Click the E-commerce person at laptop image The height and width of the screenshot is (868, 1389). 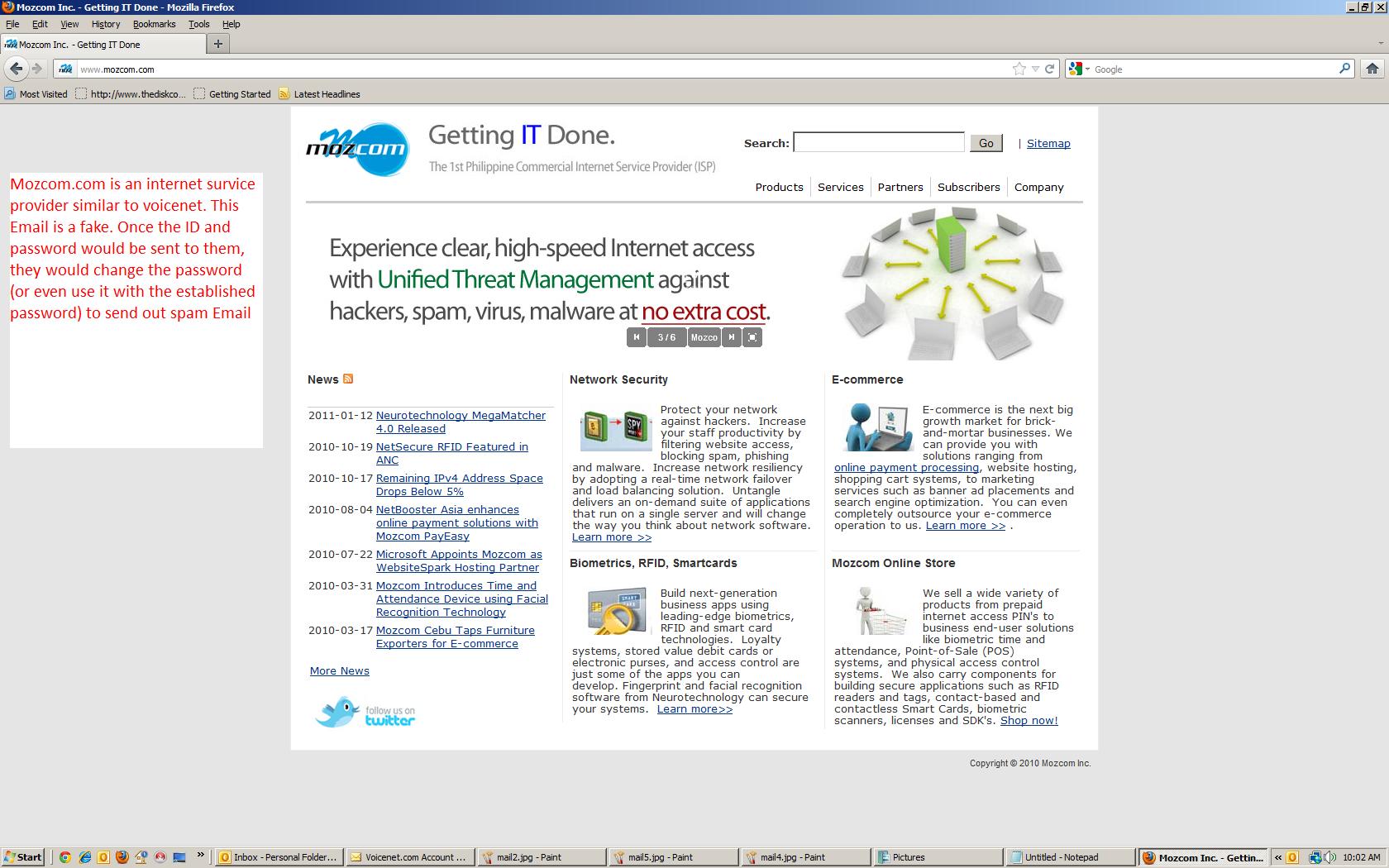tap(878, 427)
